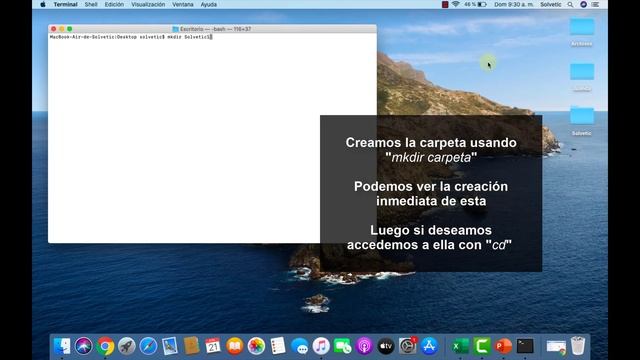The height and width of the screenshot is (360, 640).
Task: Open the green Camtasia icon
Action: (482, 346)
